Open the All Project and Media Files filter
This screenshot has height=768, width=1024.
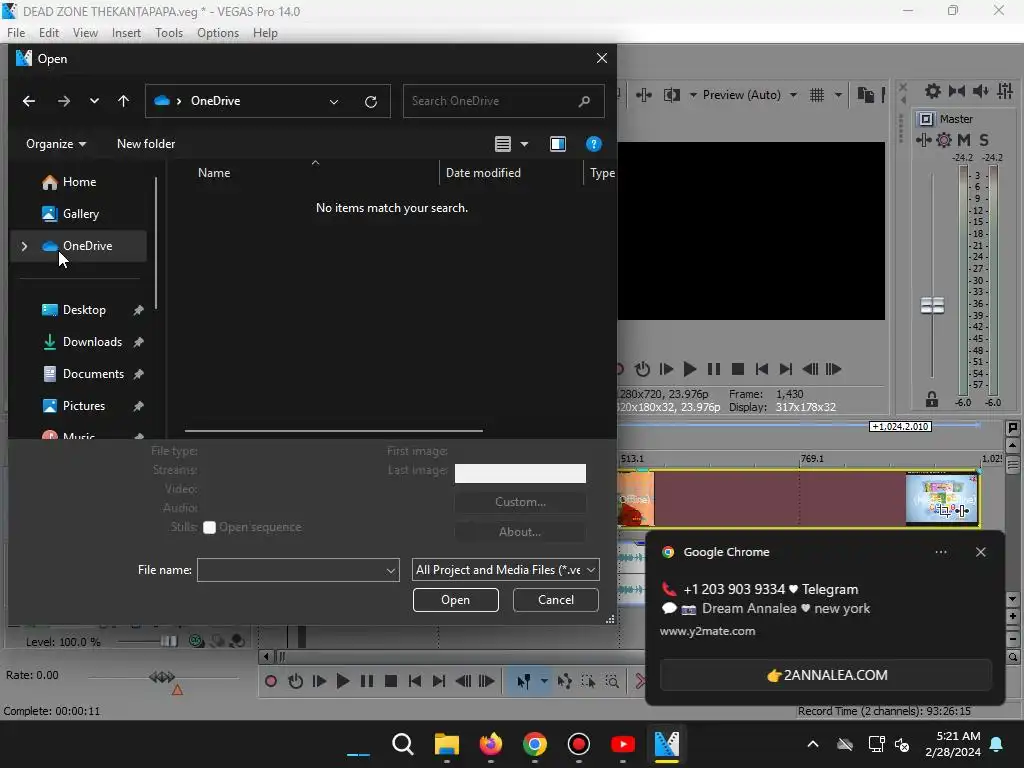505,570
